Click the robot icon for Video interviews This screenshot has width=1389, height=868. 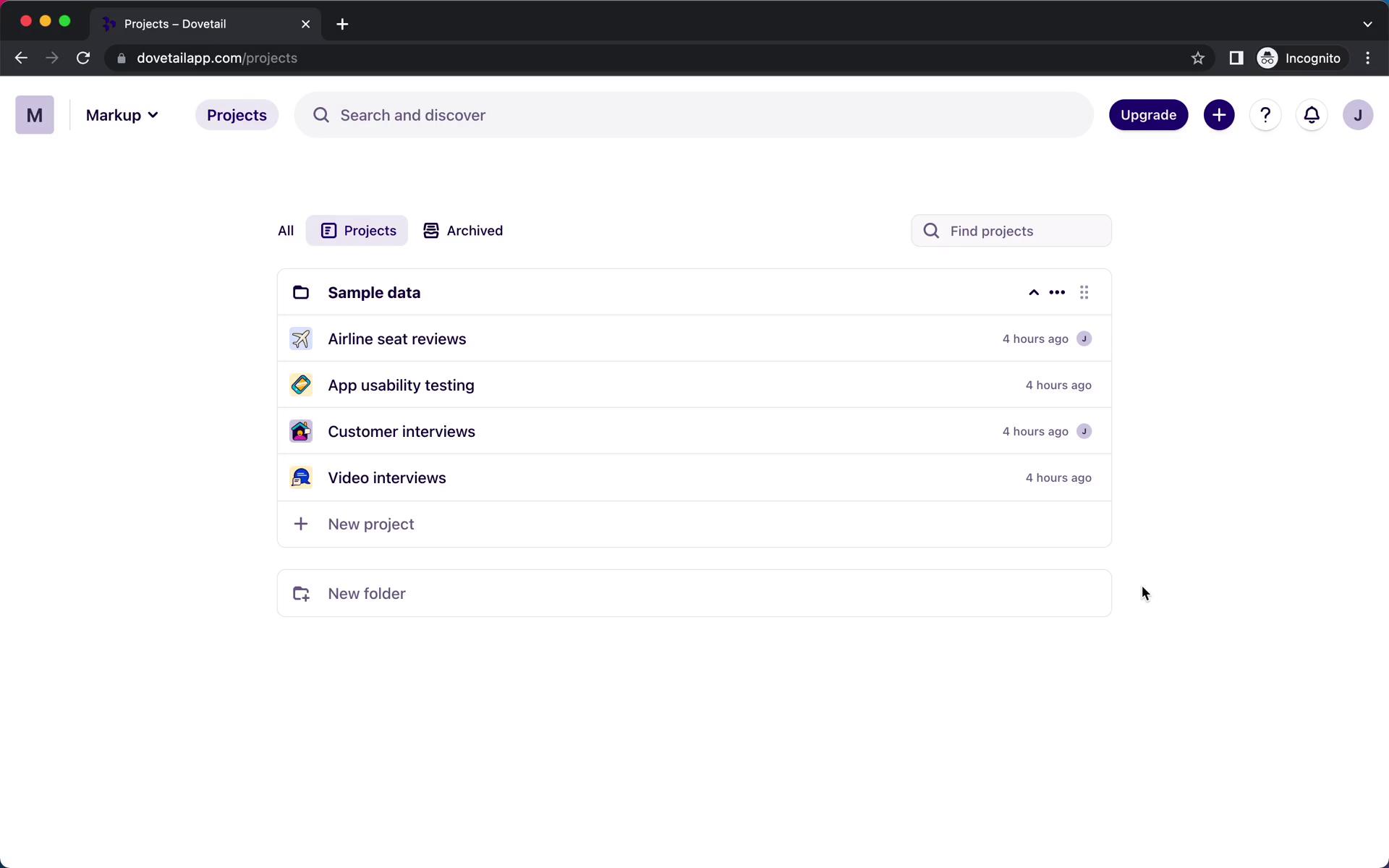pyautogui.click(x=300, y=477)
